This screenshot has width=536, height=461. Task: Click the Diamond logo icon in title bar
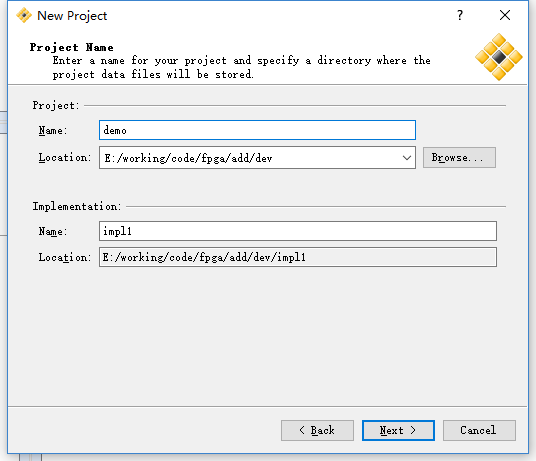24,15
